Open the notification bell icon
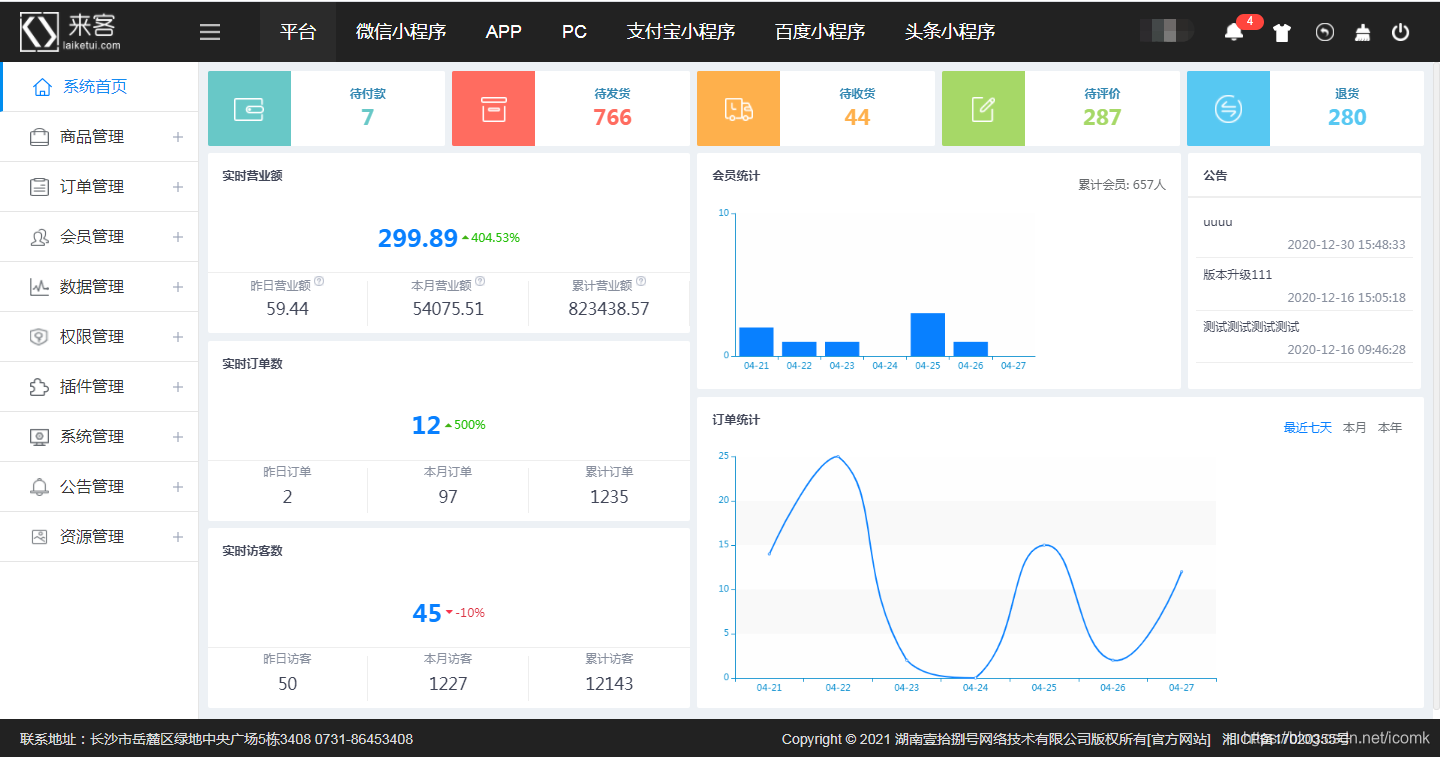Image resolution: width=1440 pixels, height=757 pixels. pyautogui.click(x=1234, y=32)
